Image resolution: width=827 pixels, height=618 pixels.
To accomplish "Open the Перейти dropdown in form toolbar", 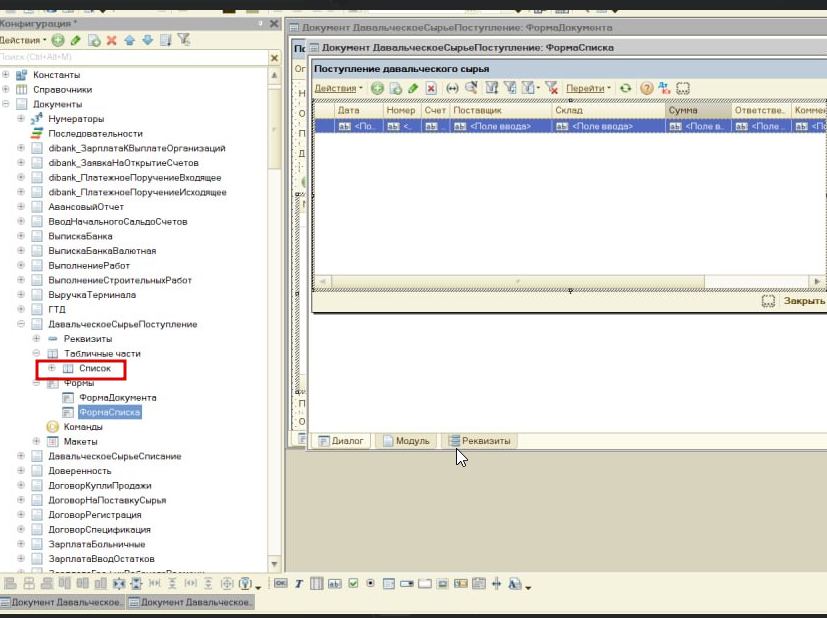I will (x=588, y=88).
